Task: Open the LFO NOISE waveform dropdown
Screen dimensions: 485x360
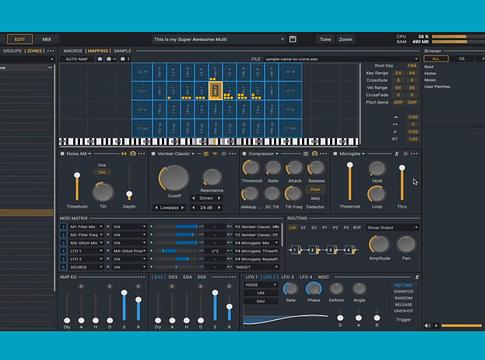Action: [261, 285]
